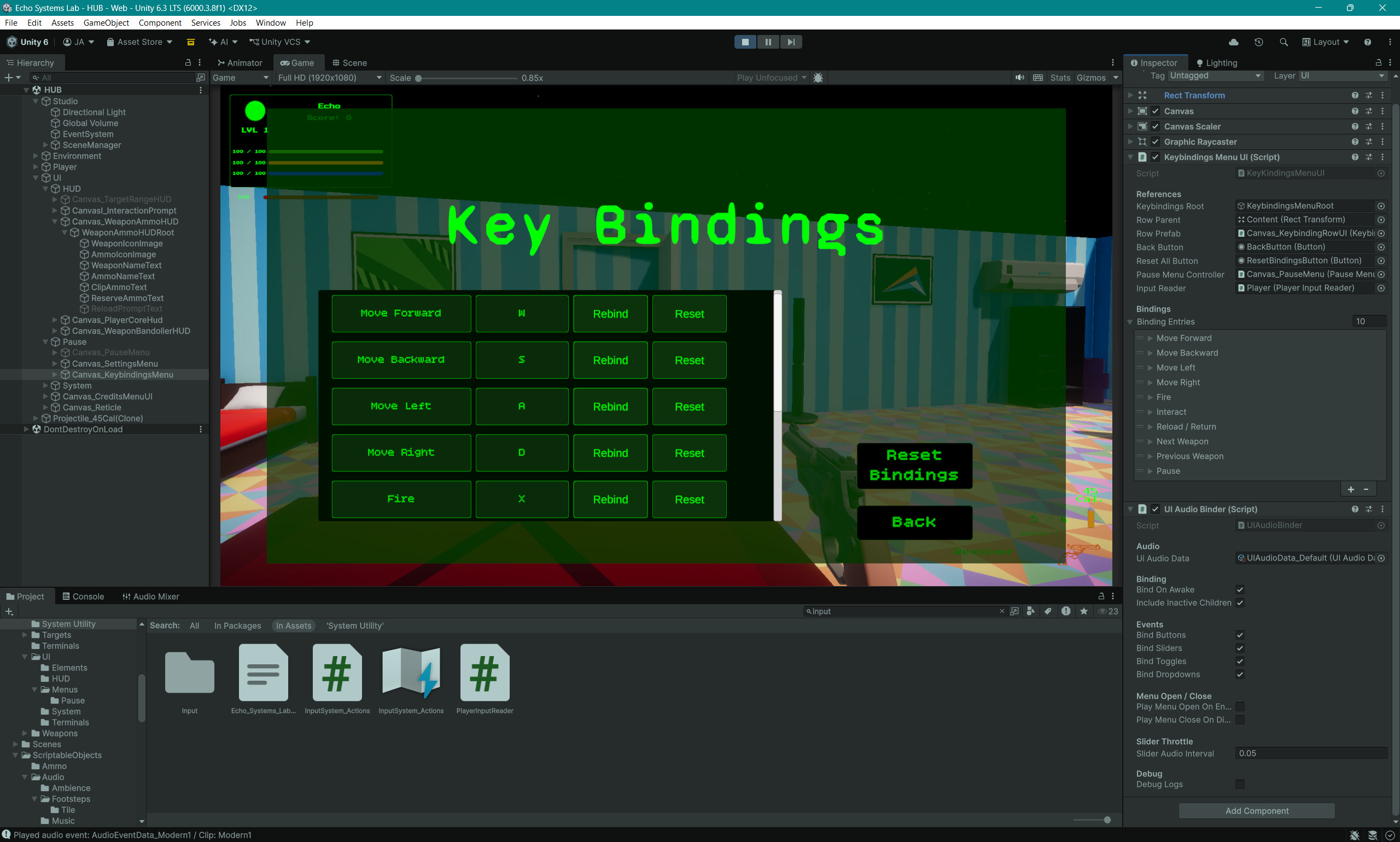The image size is (1400, 842).
Task: Disable the Canvas component checkbox
Action: [1156, 111]
